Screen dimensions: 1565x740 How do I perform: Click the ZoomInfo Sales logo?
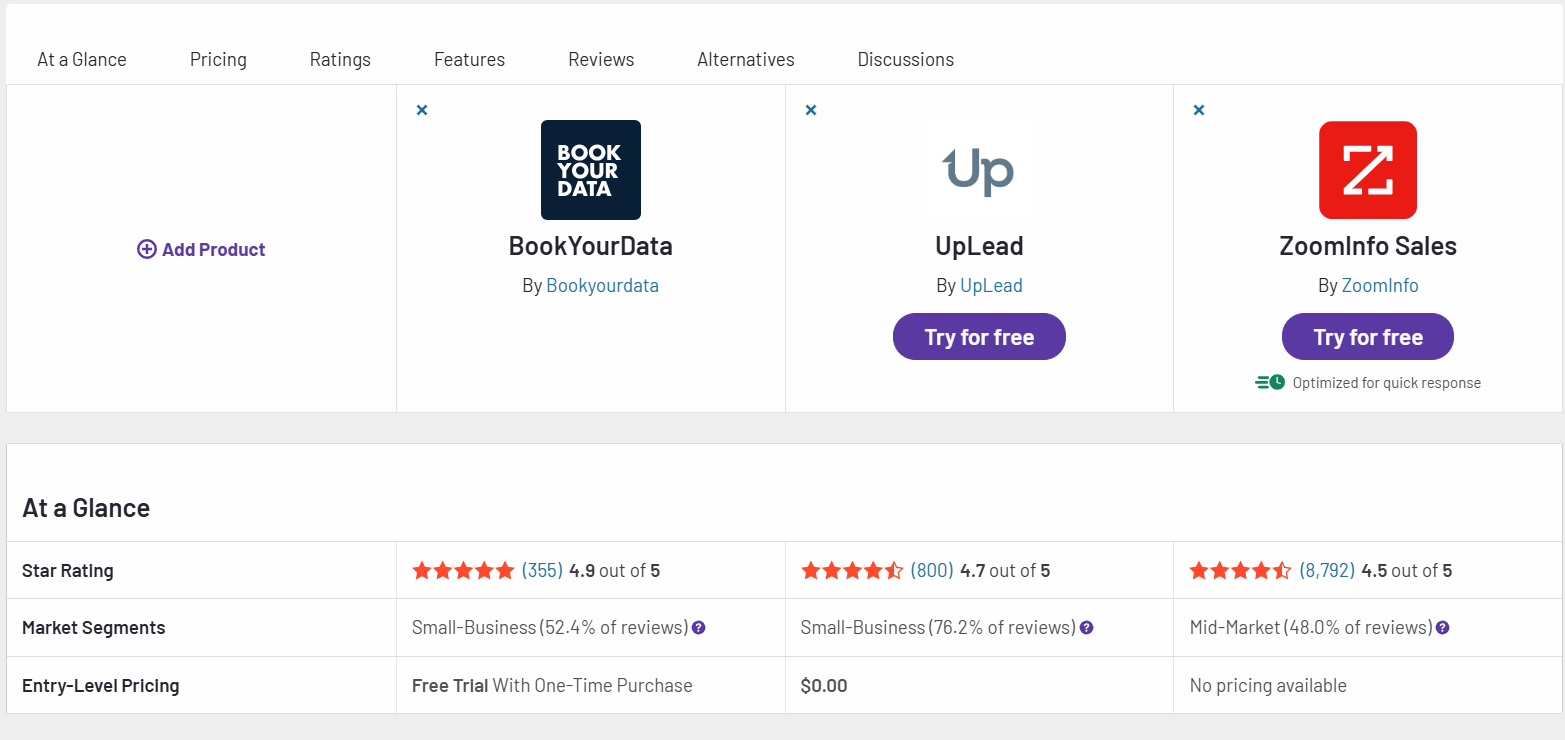tap(1367, 170)
